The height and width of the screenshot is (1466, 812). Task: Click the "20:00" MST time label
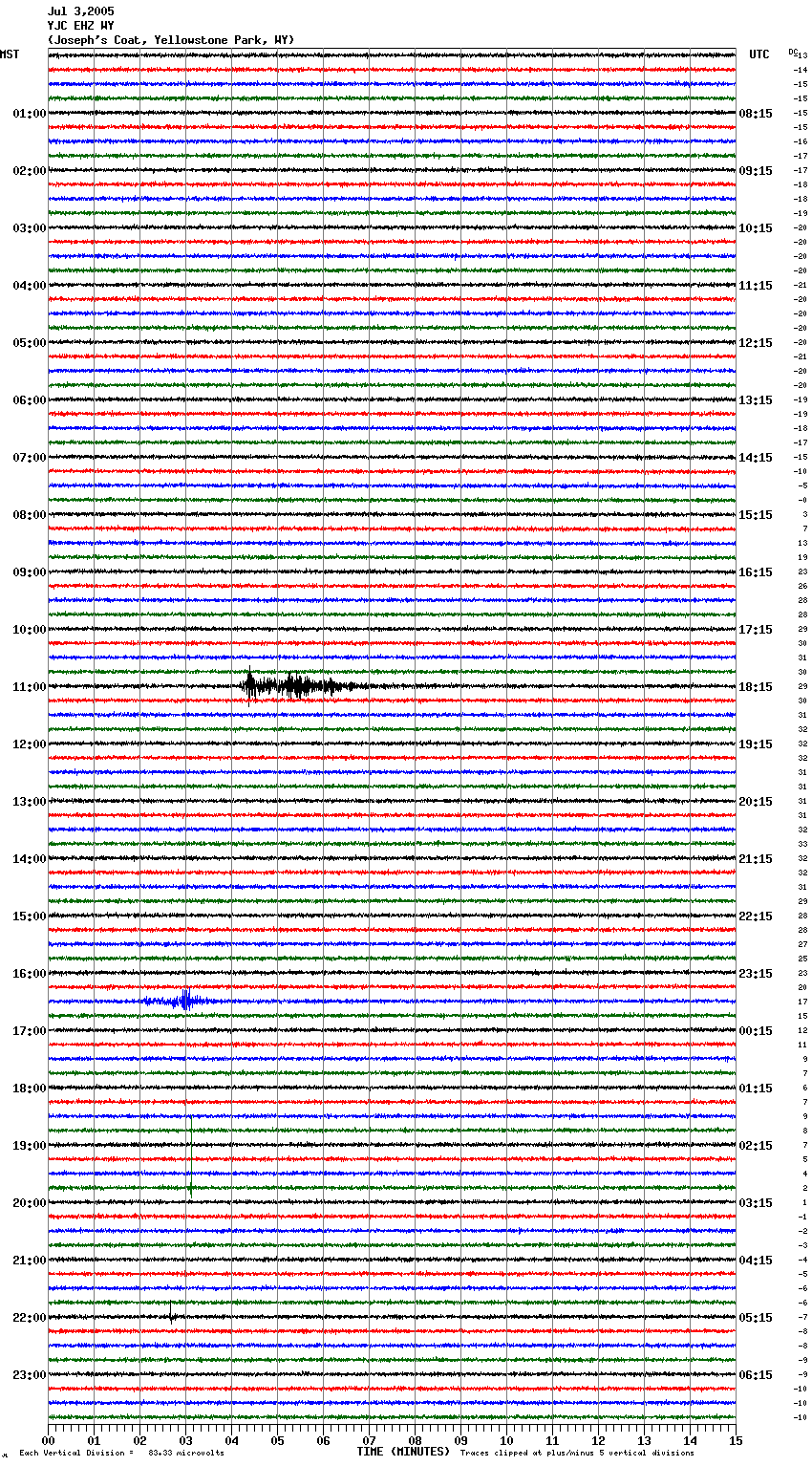click(30, 1203)
